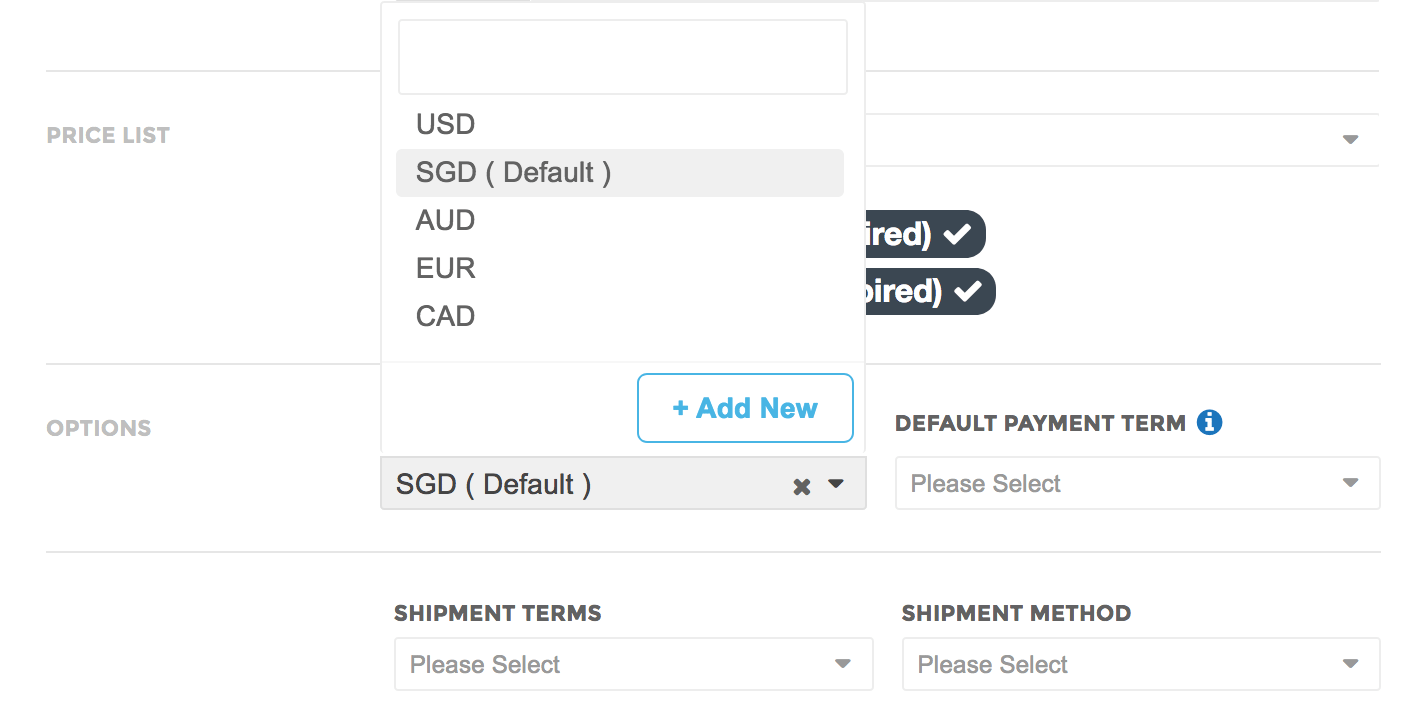
Task: Click the Shipment Terms arrow icon
Action: point(843,664)
